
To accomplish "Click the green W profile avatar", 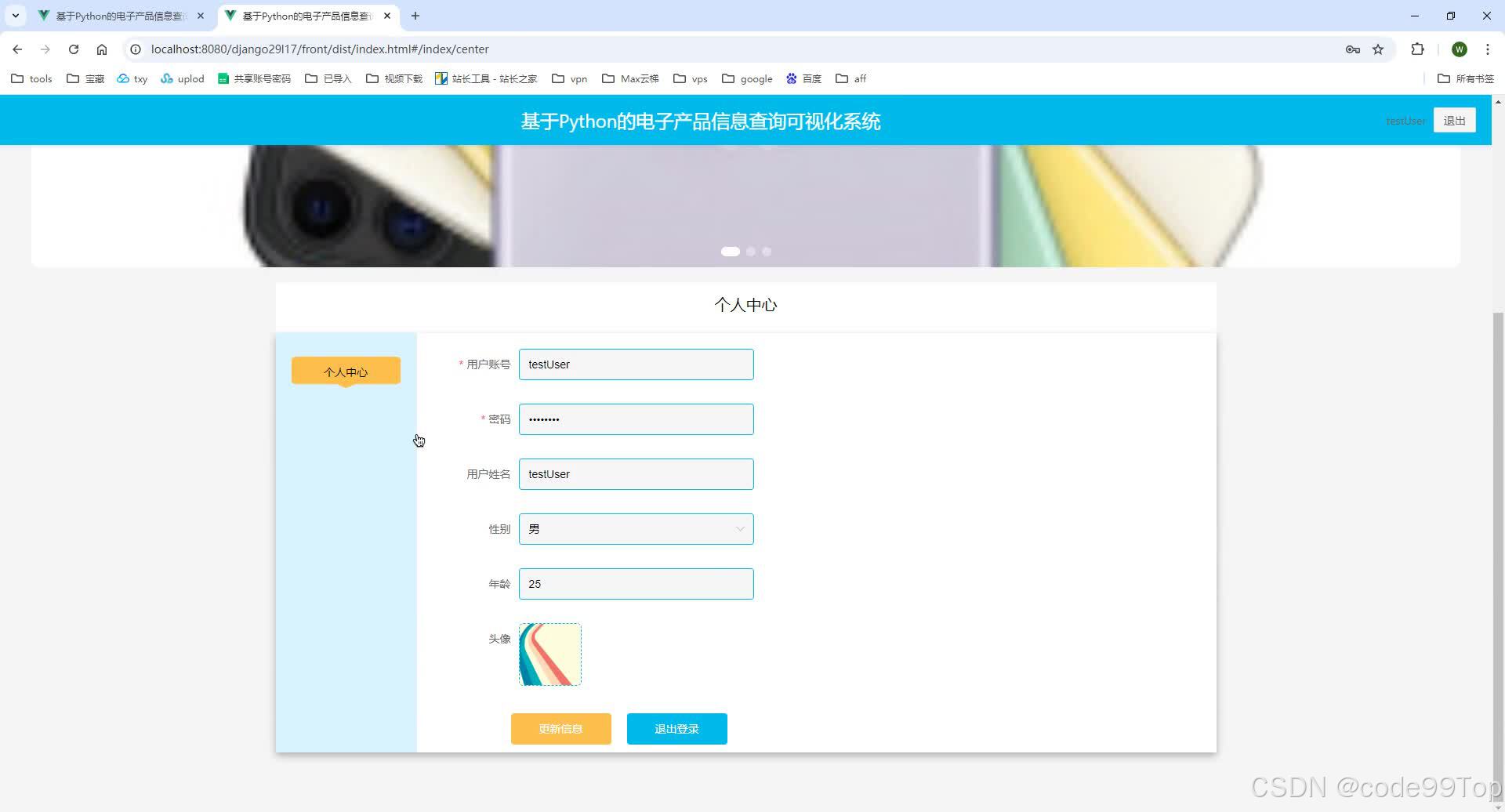I will [1460, 49].
